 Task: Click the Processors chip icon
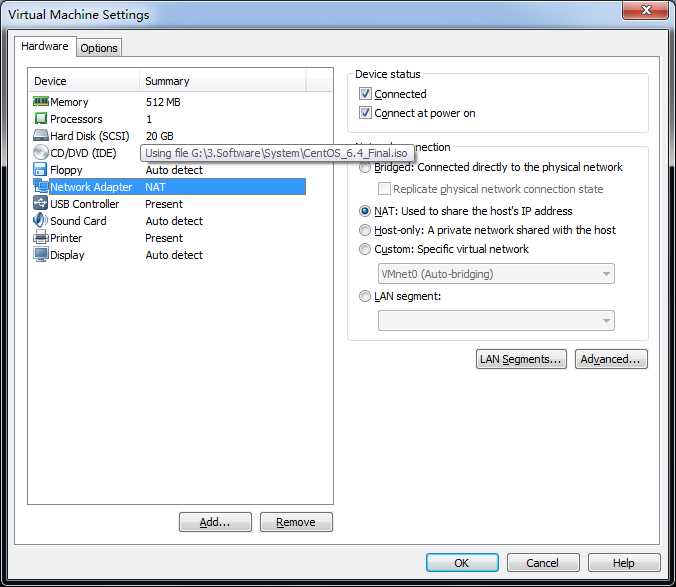[x=41, y=119]
